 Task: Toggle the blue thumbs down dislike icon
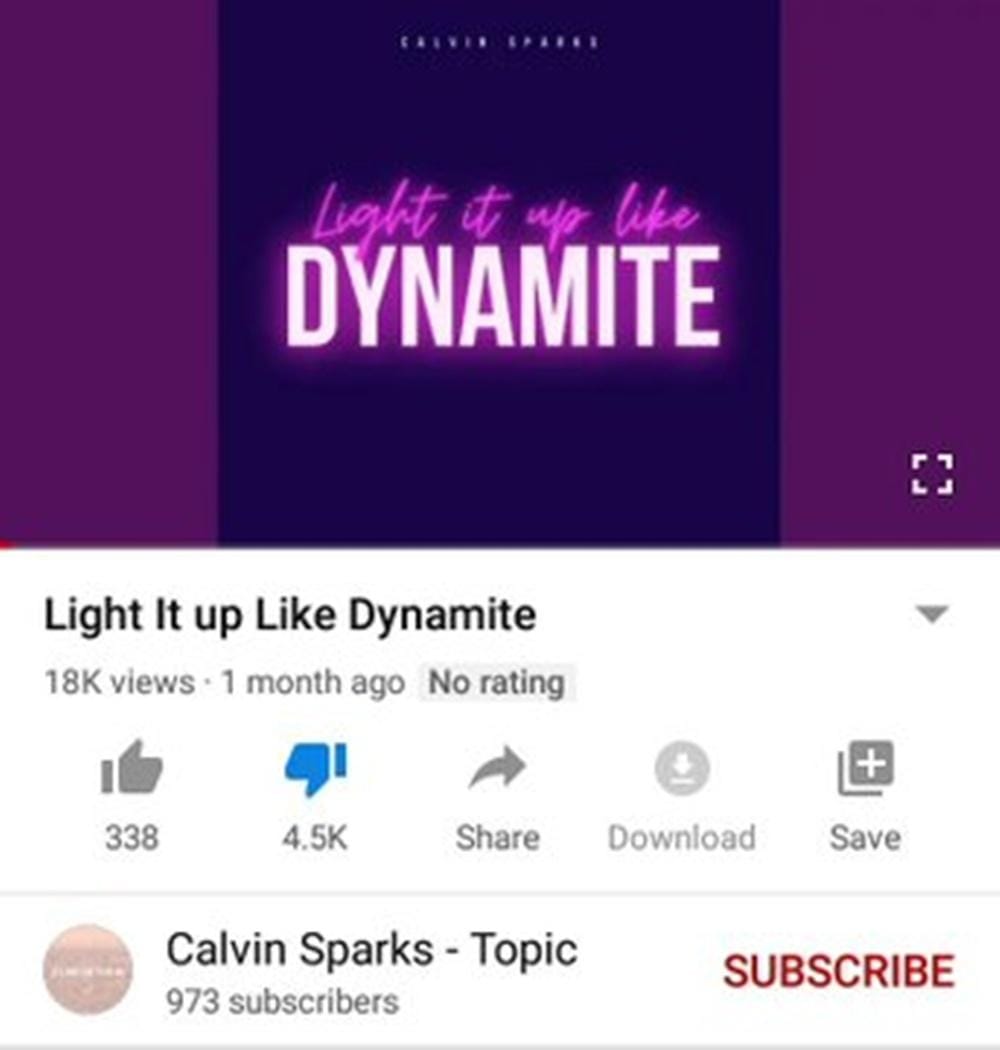[x=316, y=769]
